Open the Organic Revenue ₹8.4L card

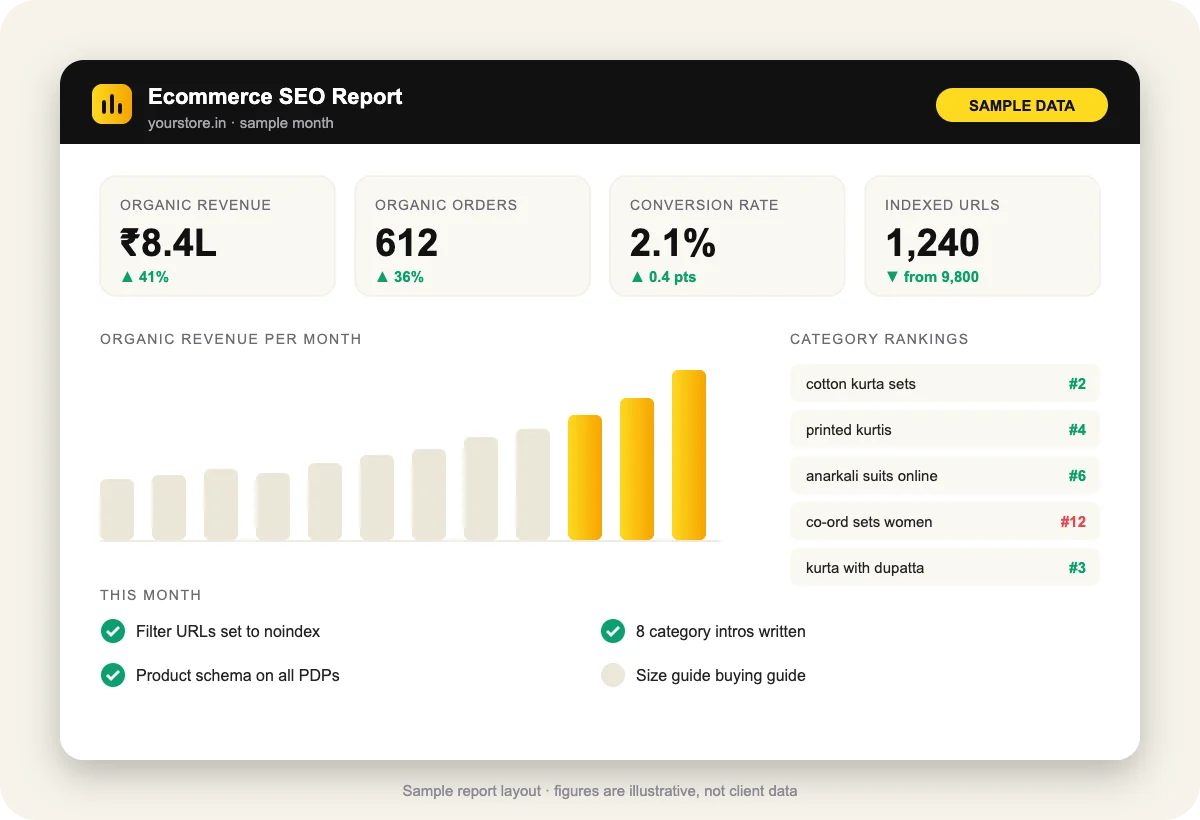[x=217, y=236]
